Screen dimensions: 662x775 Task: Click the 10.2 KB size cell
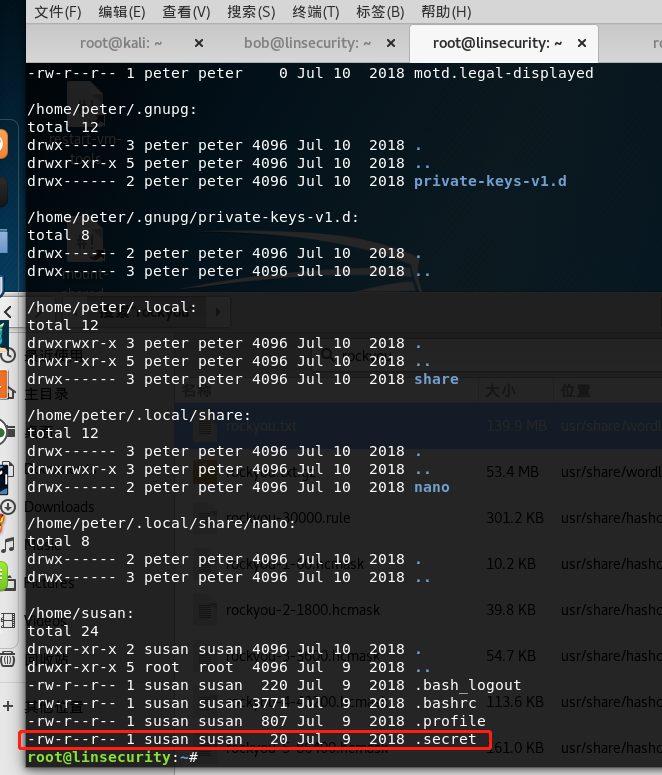point(511,564)
